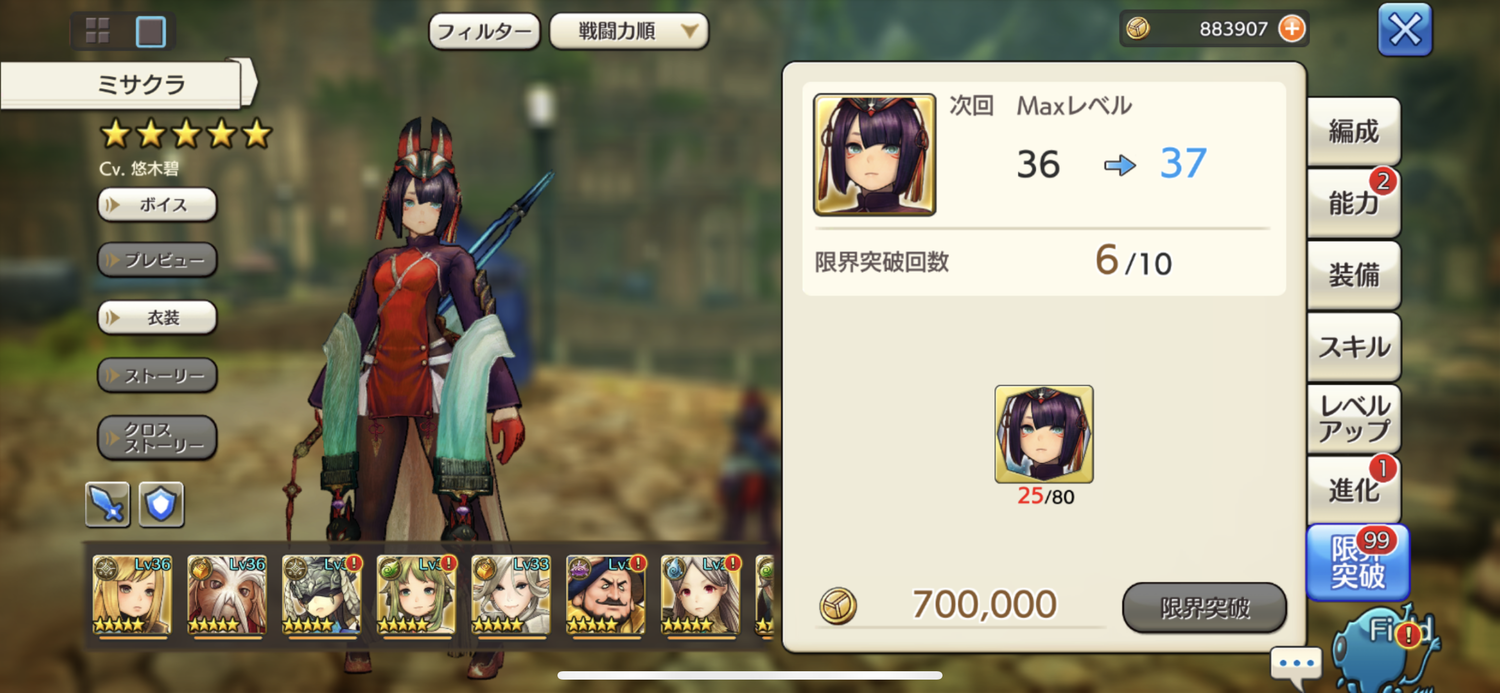Open the フィルター filter options
1500x693 pixels.
(x=485, y=31)
